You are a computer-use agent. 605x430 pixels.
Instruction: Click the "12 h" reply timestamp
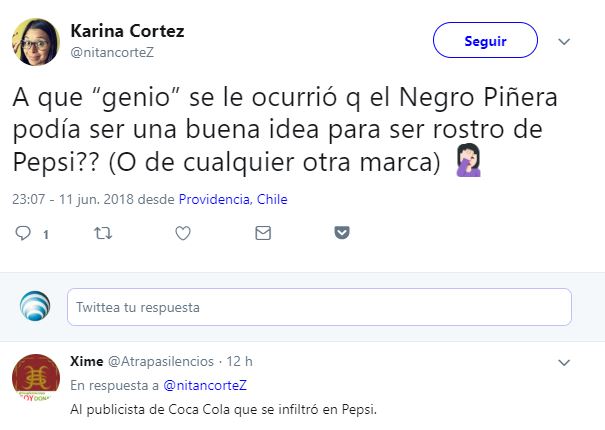click(x=240, y=361)
